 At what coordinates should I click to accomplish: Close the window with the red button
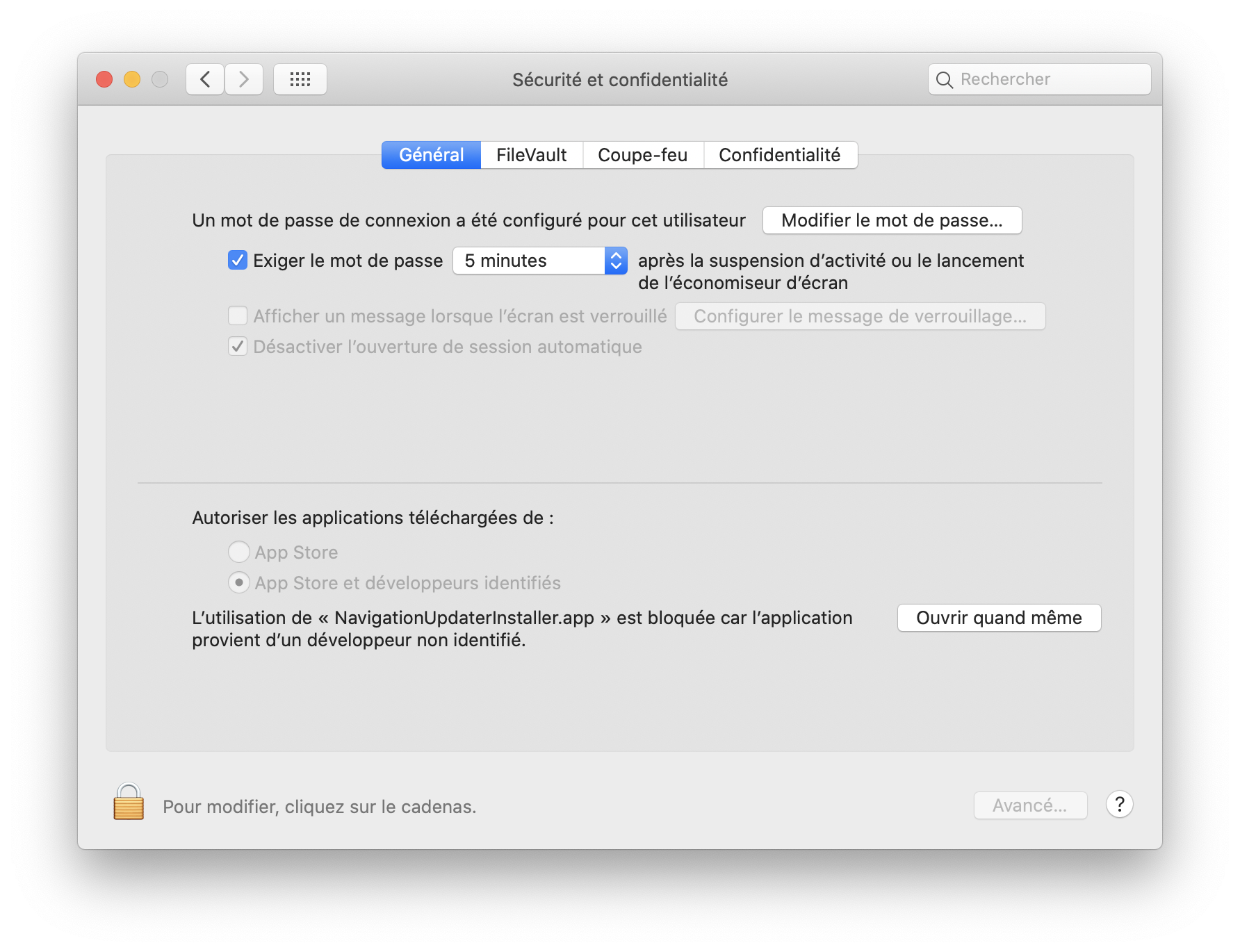pos(104,79)
